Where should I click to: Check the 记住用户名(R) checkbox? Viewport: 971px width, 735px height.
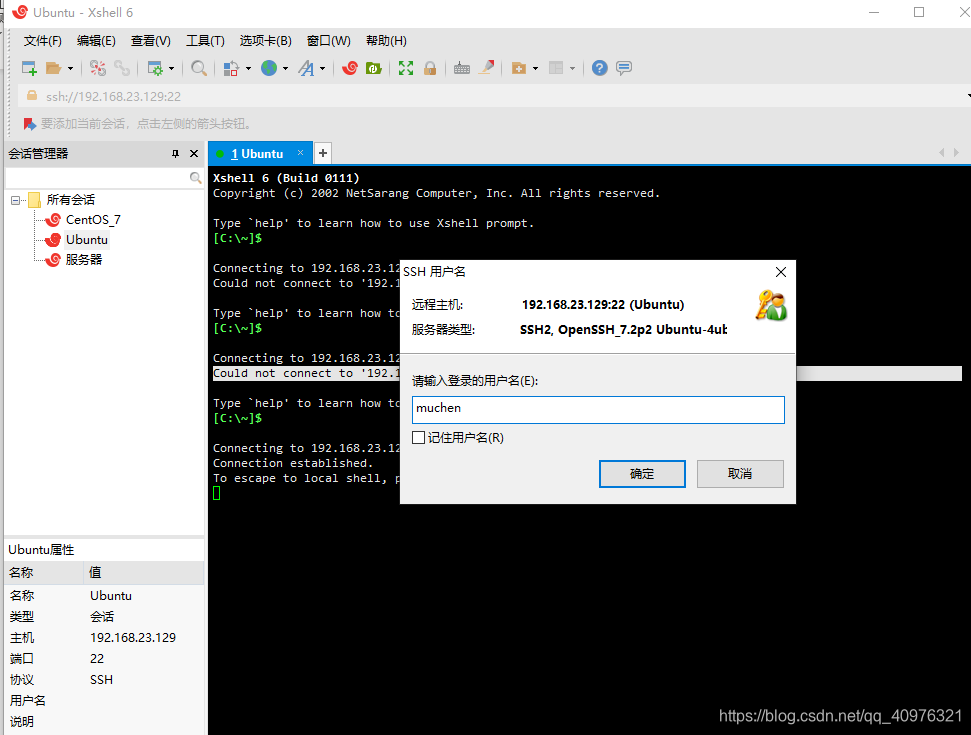419,438
